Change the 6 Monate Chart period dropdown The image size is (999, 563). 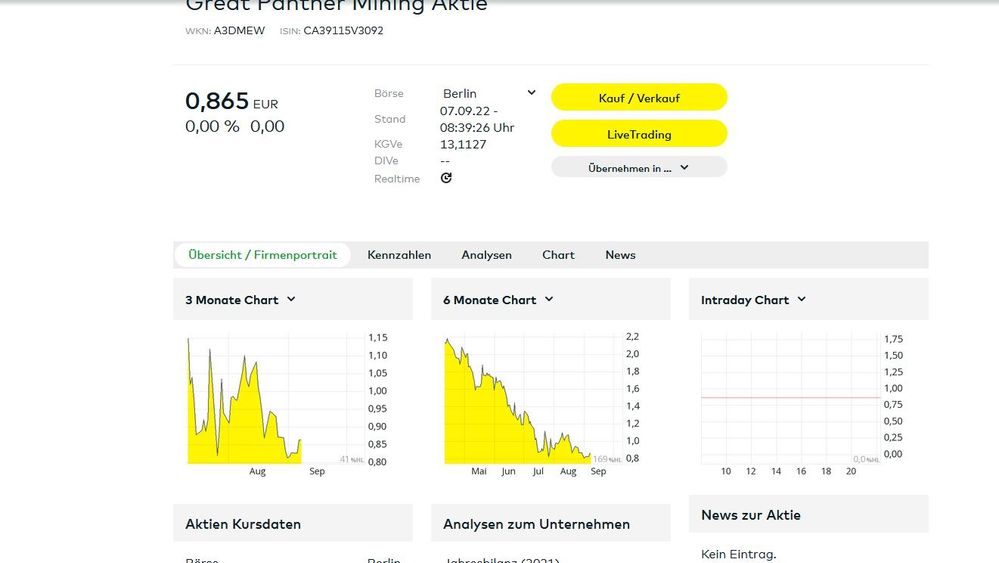point(498,300)
